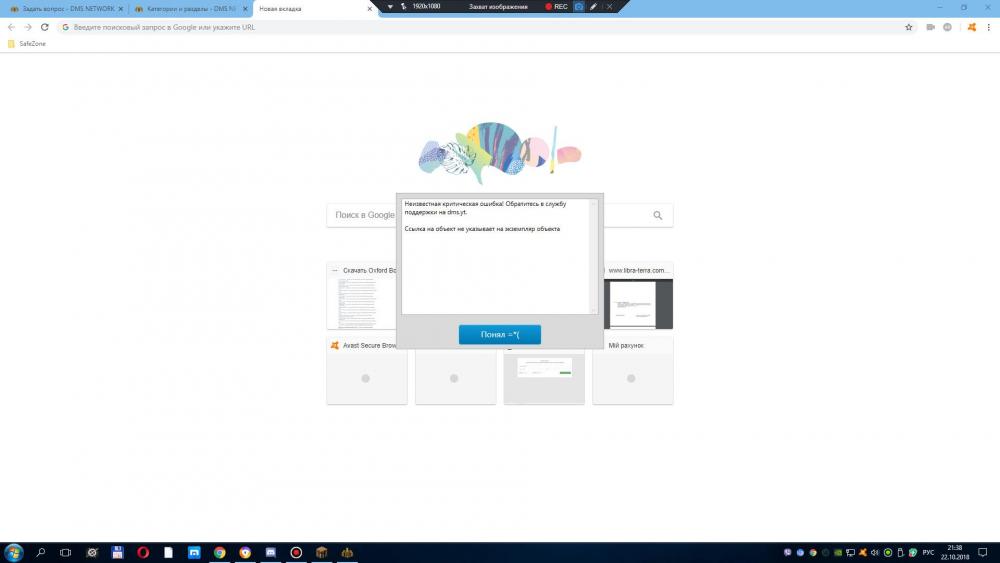Click the camera screenshot icon in the recorder bar
This screenshot has height=563, width=1000.
[578, 6]
